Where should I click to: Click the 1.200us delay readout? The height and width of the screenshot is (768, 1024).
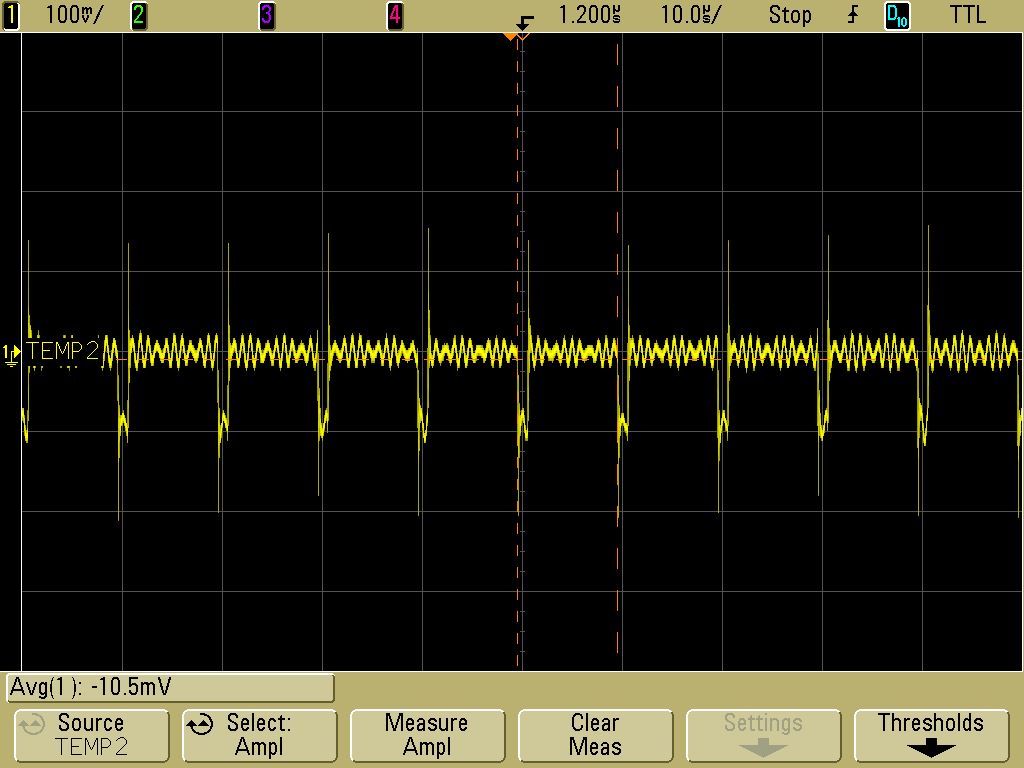[x=590, y=14]
